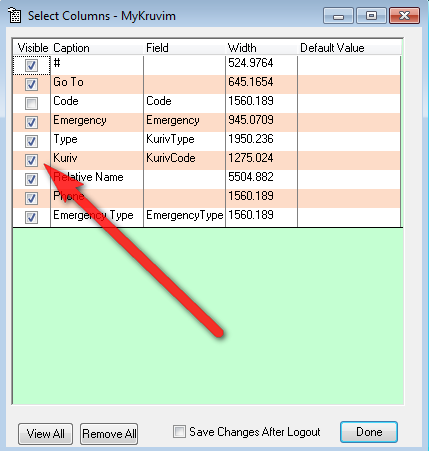
Task: Uncheck the Visible checkbox for # row
Action: pos(31,65)
